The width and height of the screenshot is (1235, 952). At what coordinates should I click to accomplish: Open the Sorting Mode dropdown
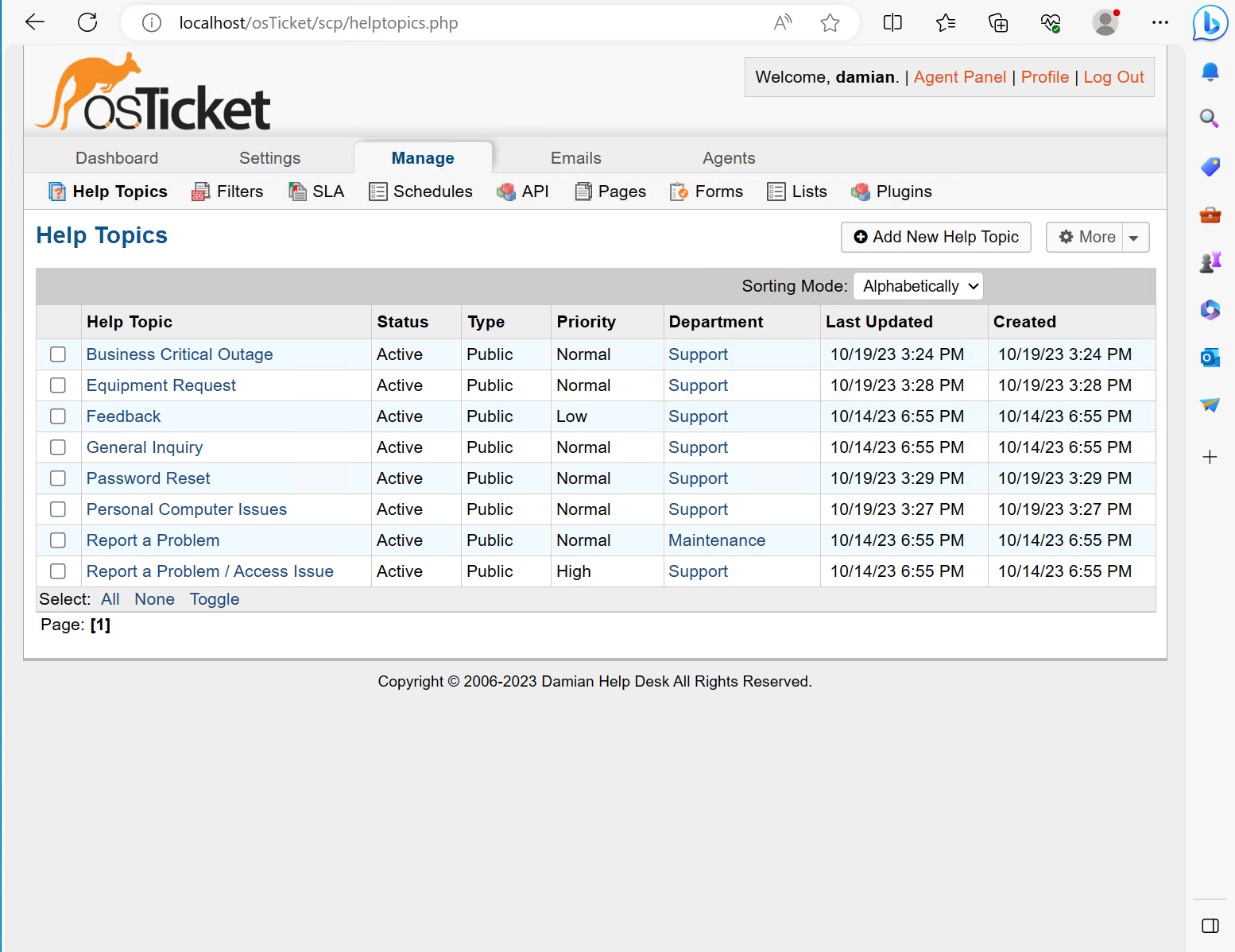point(918,285)
